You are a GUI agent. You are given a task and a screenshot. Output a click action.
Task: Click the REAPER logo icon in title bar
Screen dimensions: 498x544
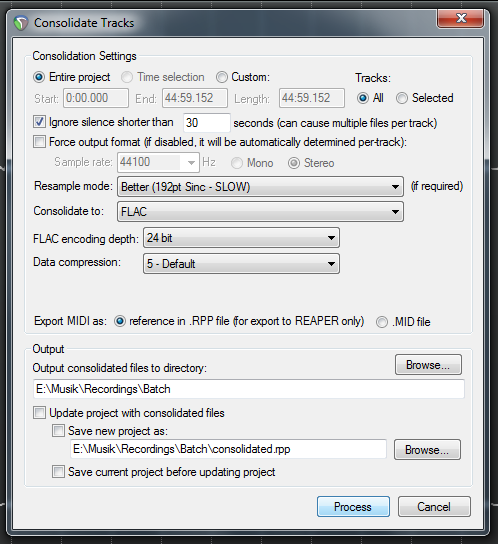point(20,23)
